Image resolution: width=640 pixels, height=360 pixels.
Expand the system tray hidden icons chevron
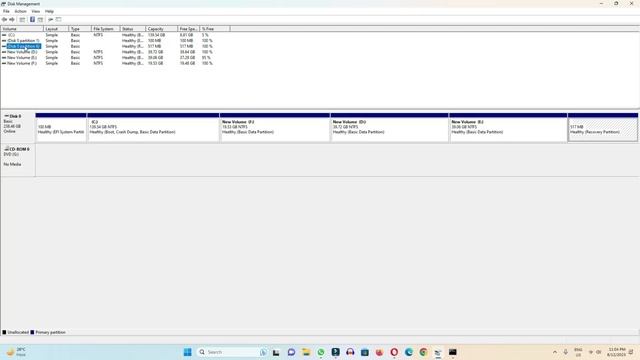point(555,352)
